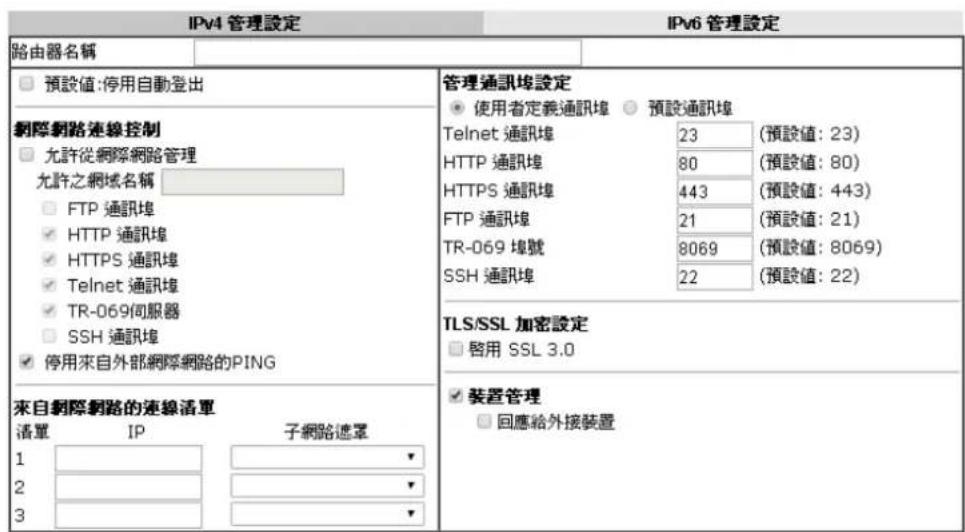Viewport: 965px width, 532px height.
Task: Click the TLS/SSL 加密設定 heading
Action: point(515,324)
